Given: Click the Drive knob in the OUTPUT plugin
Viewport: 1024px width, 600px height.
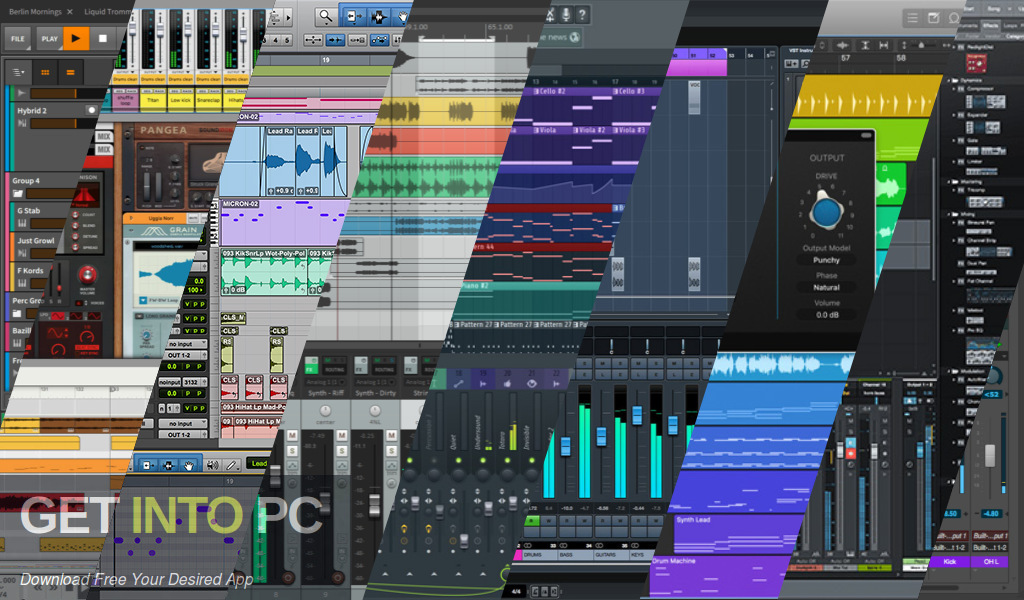Looking at the screenshot, I should [826, 211].
